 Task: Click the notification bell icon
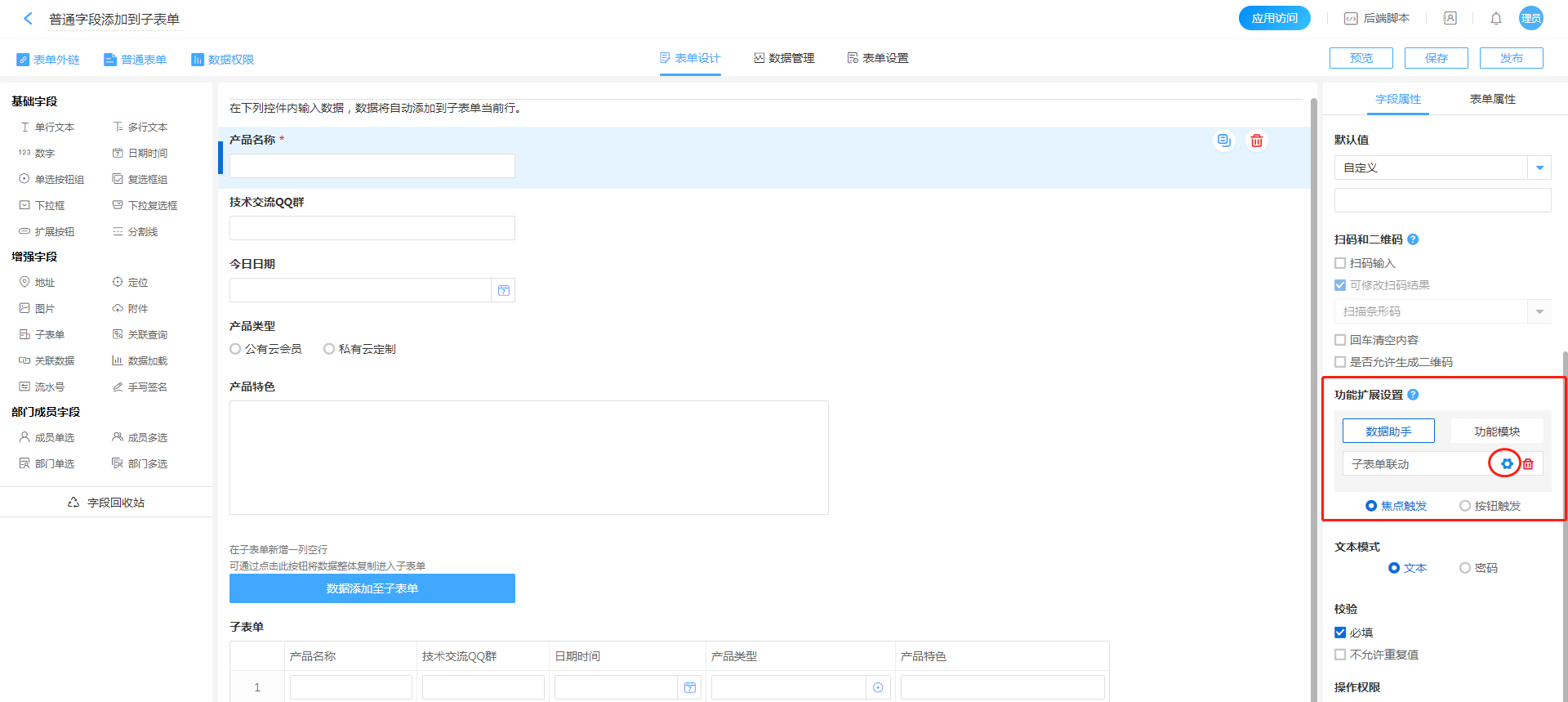pyautogui.click(x=1495, y=18)
